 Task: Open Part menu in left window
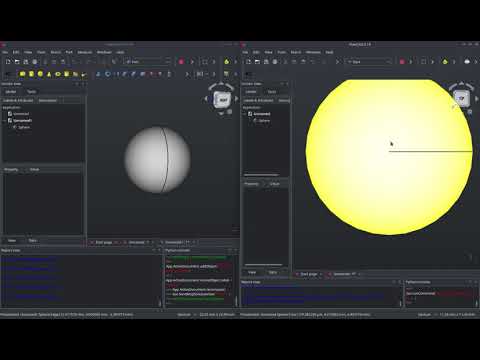69,52
